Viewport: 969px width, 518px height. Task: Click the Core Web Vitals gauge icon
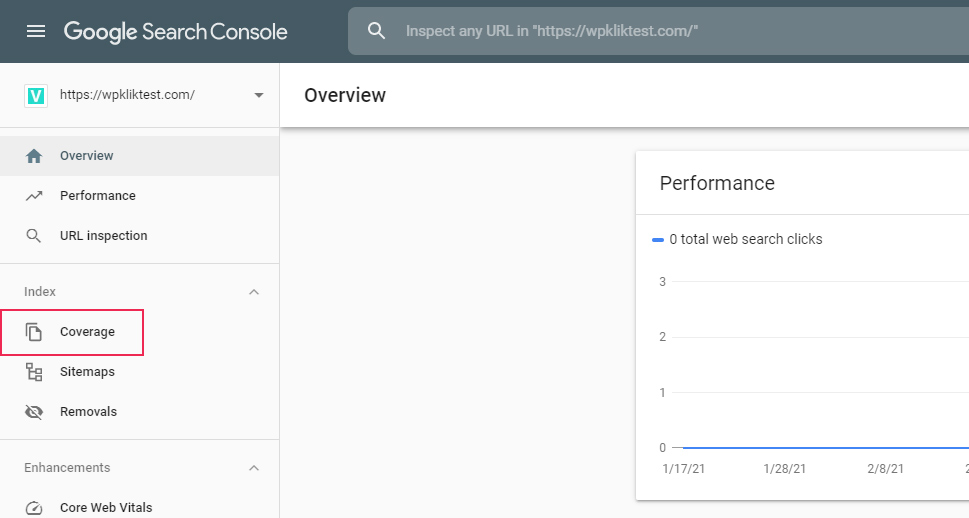click(x=34, y=508)
